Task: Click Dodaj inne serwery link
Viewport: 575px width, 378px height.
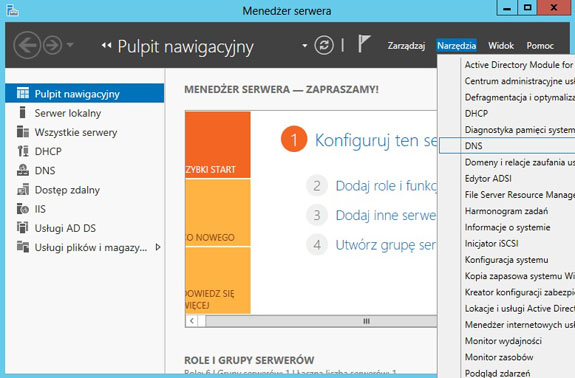Action: pyautogui.click(x=387, y=215)
